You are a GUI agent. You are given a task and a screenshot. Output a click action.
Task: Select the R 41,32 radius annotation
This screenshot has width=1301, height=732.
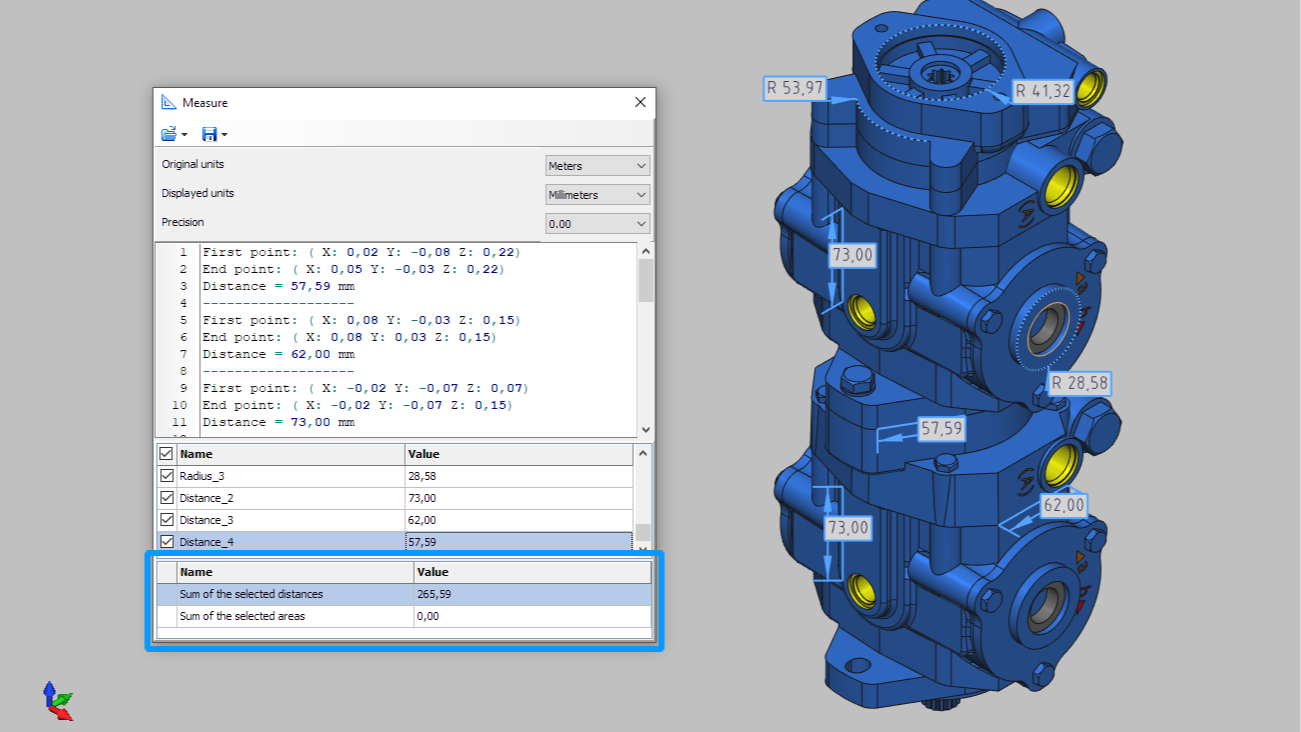coord(1045,90)
